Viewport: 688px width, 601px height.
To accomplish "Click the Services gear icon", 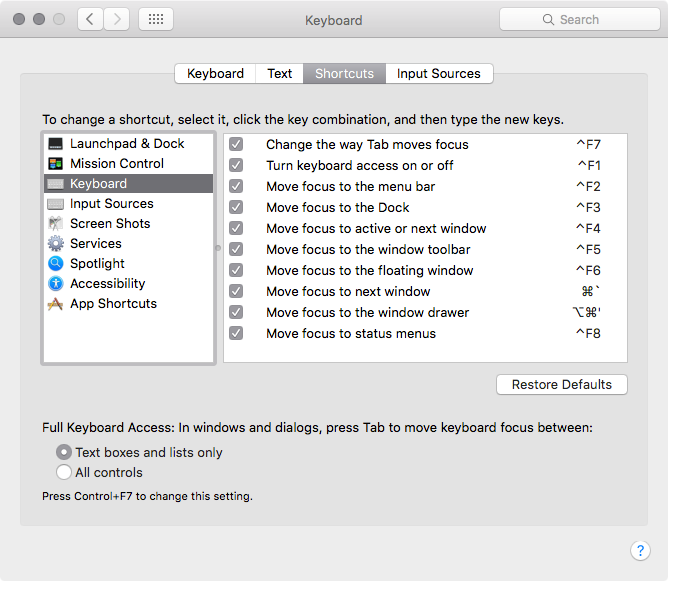I will point(55,243).
